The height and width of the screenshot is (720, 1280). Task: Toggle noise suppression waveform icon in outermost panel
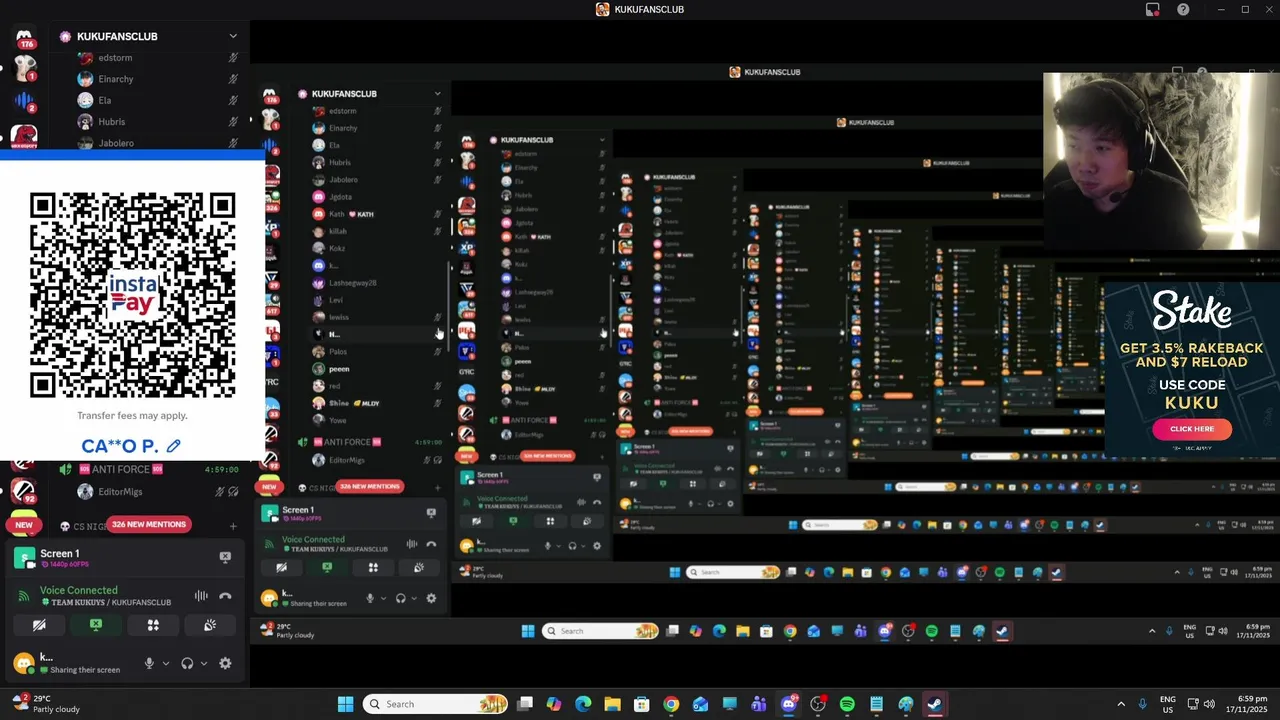201,596
